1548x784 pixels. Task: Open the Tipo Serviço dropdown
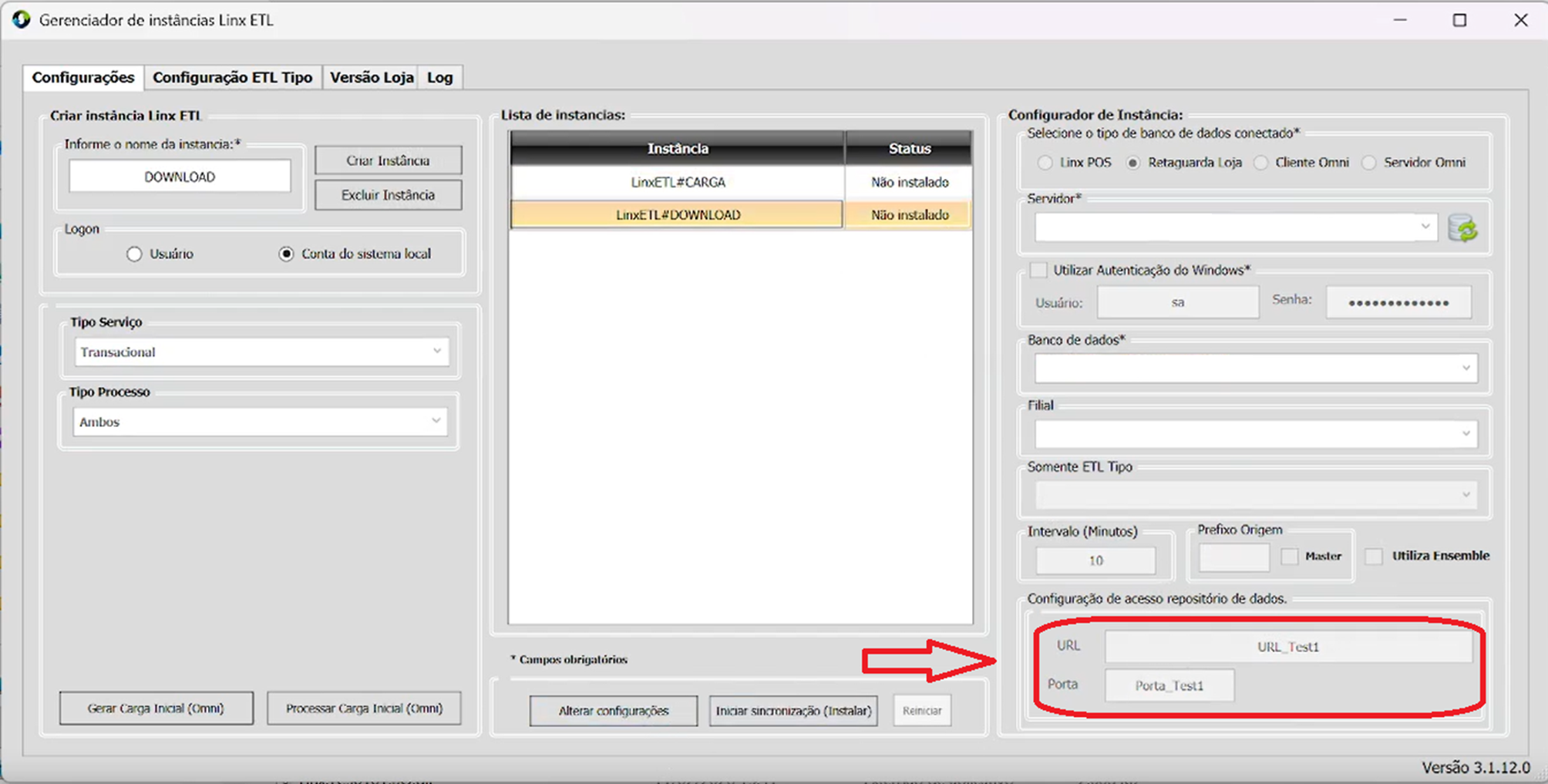pyautogui.click(x=261, y=352)
